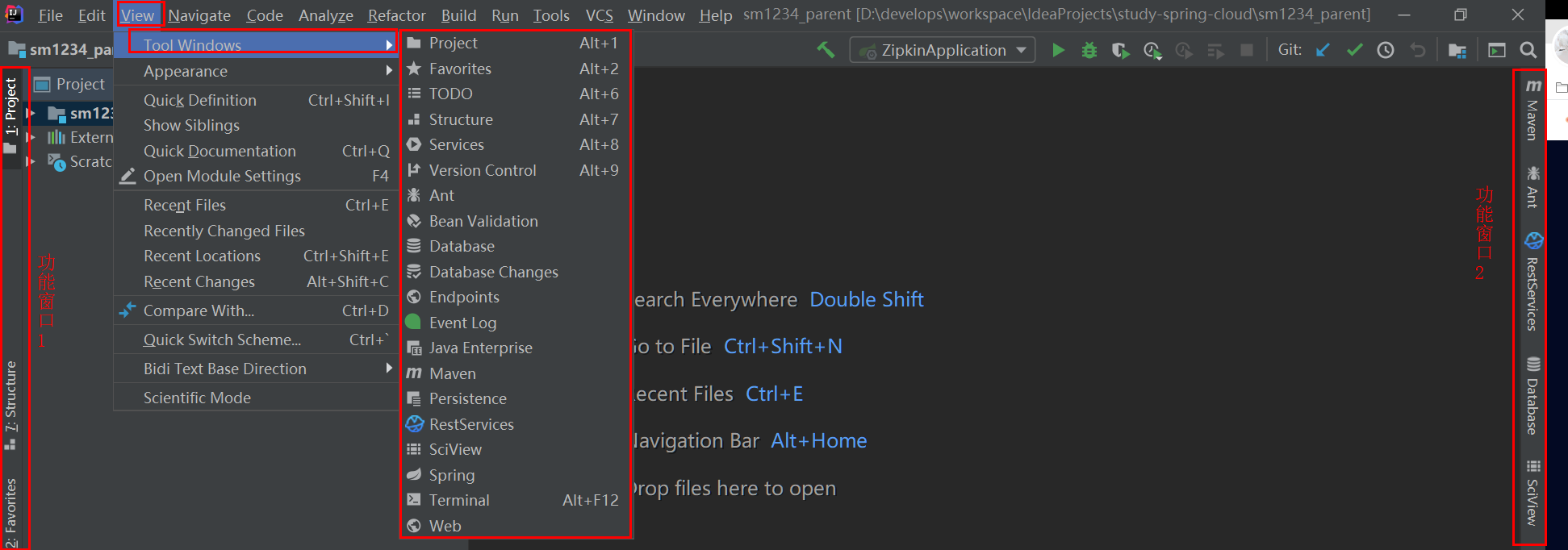
Task: Select Project in Tool Windows list
Action: pyautogui.click(x=515, y=43)
